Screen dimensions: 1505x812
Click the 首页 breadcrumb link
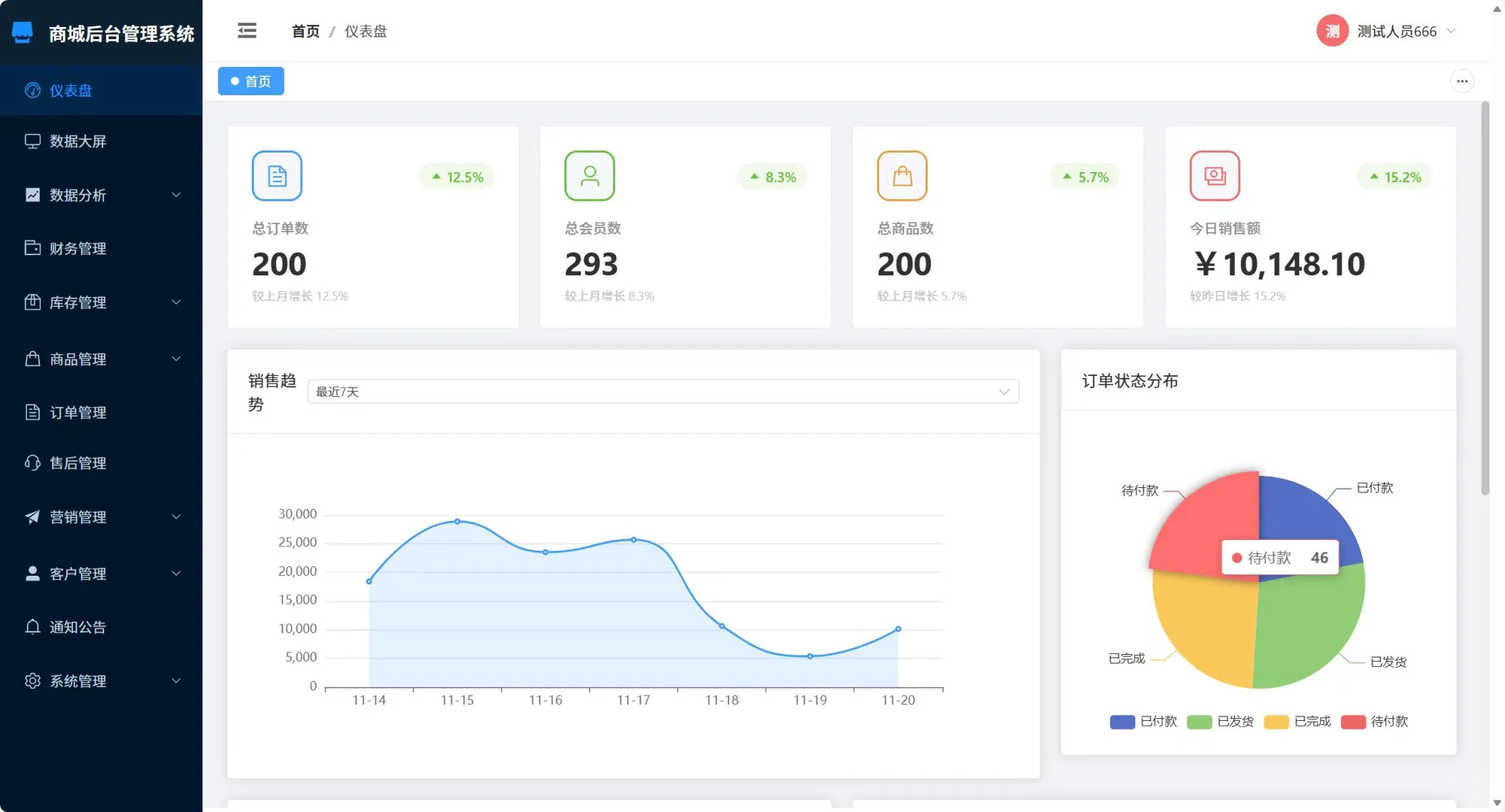[305, 31]
